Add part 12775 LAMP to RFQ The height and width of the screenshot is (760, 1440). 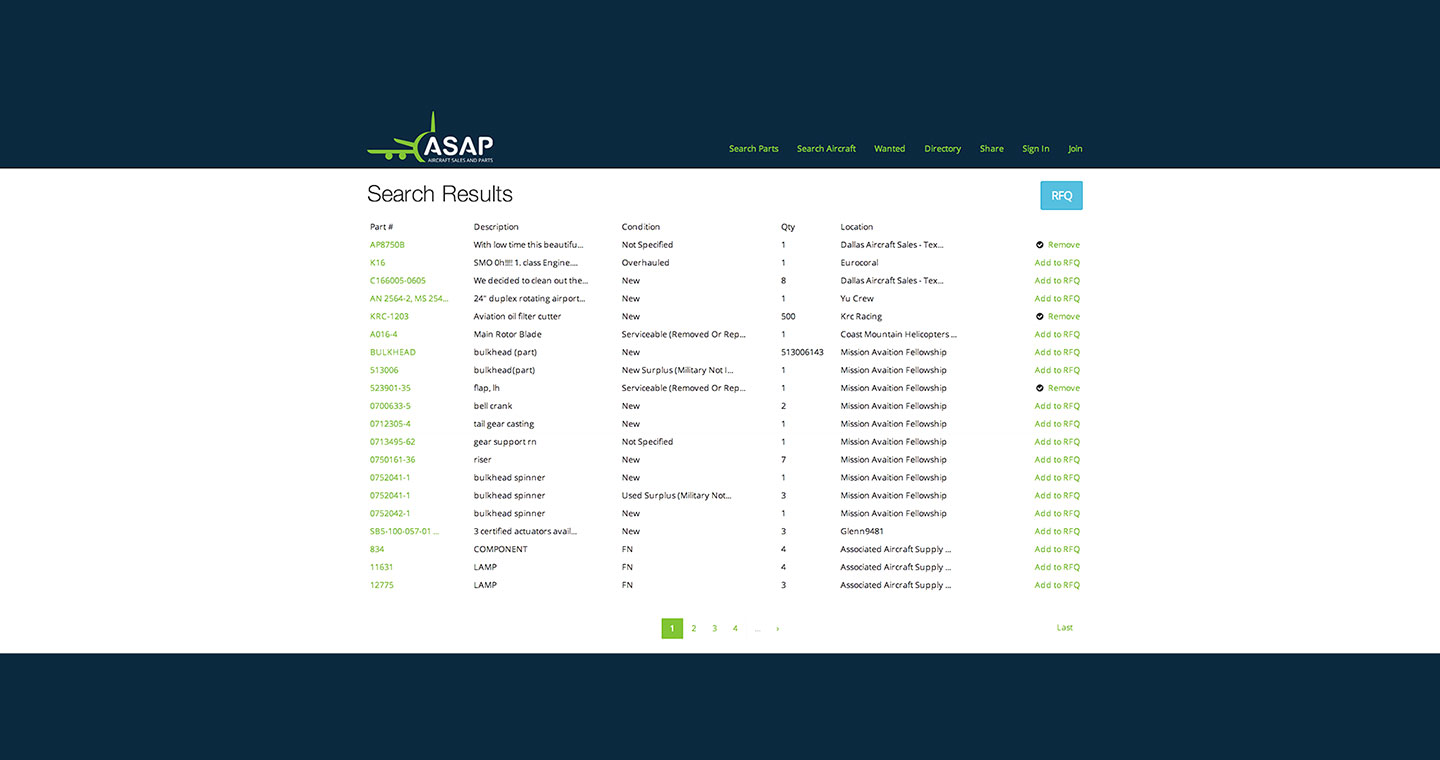1057,585
